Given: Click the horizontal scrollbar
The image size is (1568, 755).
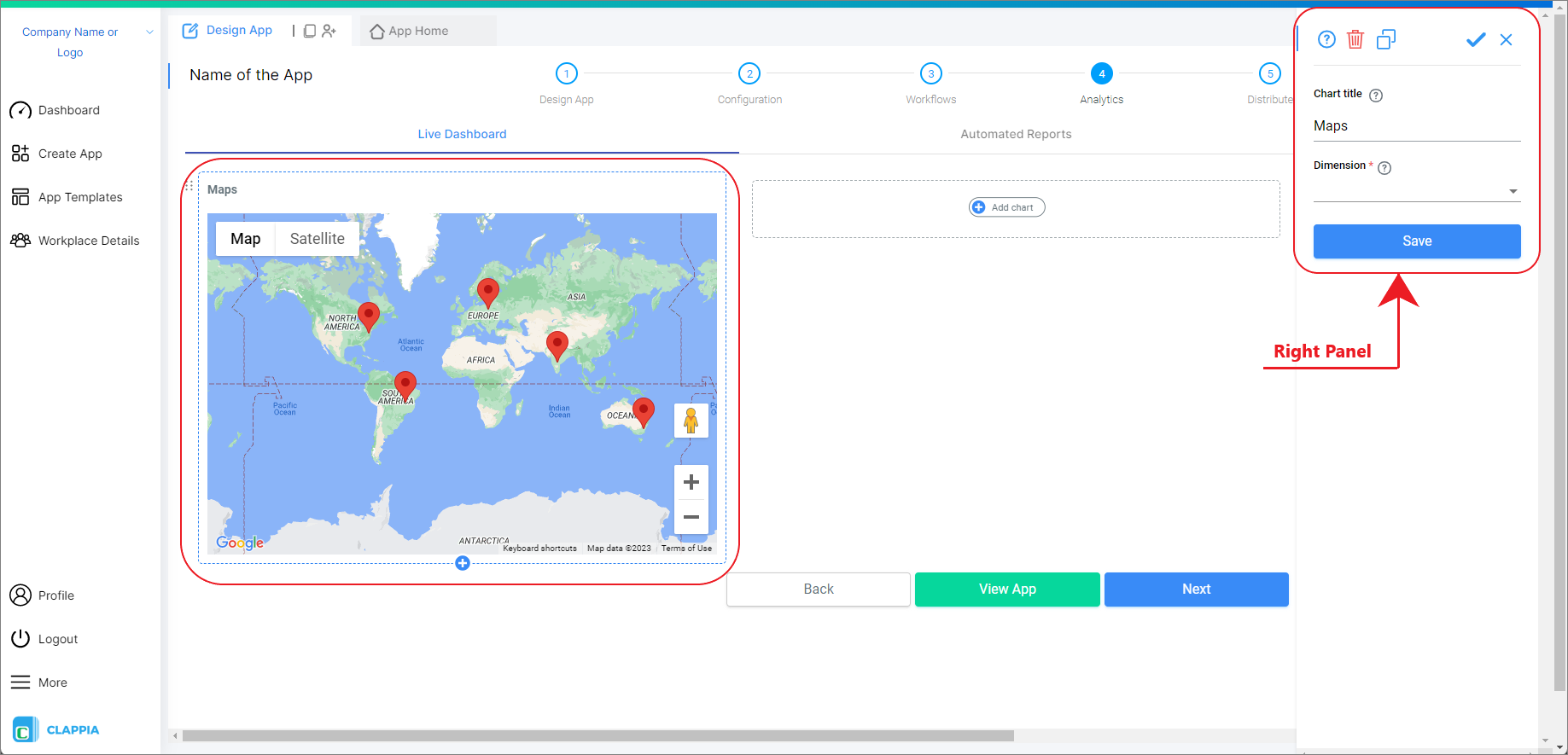Looking at the screenshot, I should 597,735.
